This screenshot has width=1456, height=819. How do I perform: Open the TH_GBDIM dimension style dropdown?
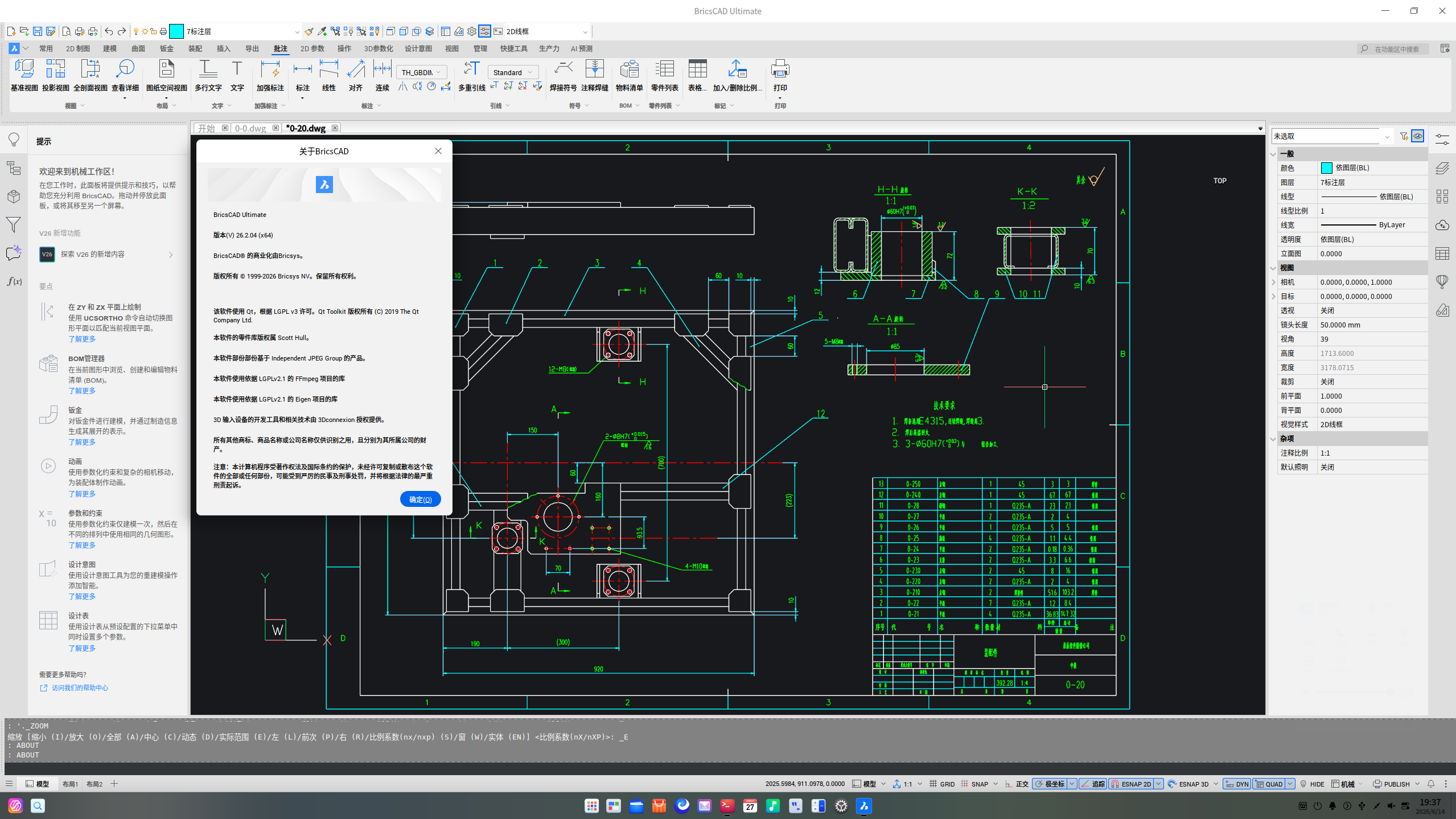(x=422, y=72)
